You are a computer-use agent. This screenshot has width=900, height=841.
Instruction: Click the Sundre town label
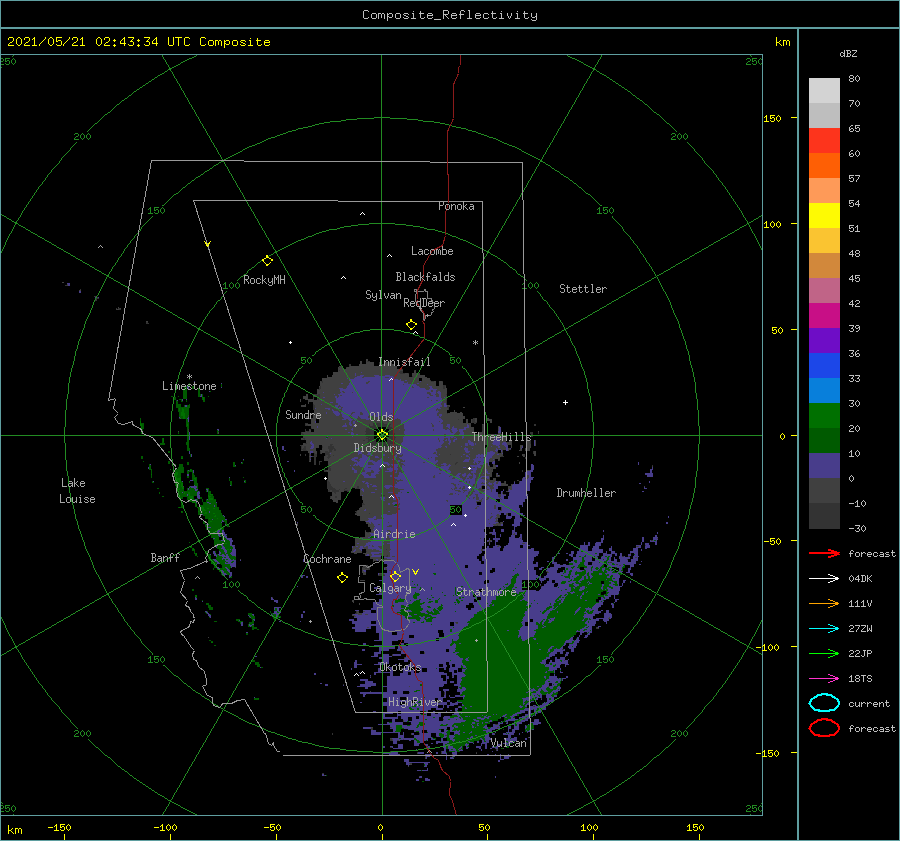(303, 414)
